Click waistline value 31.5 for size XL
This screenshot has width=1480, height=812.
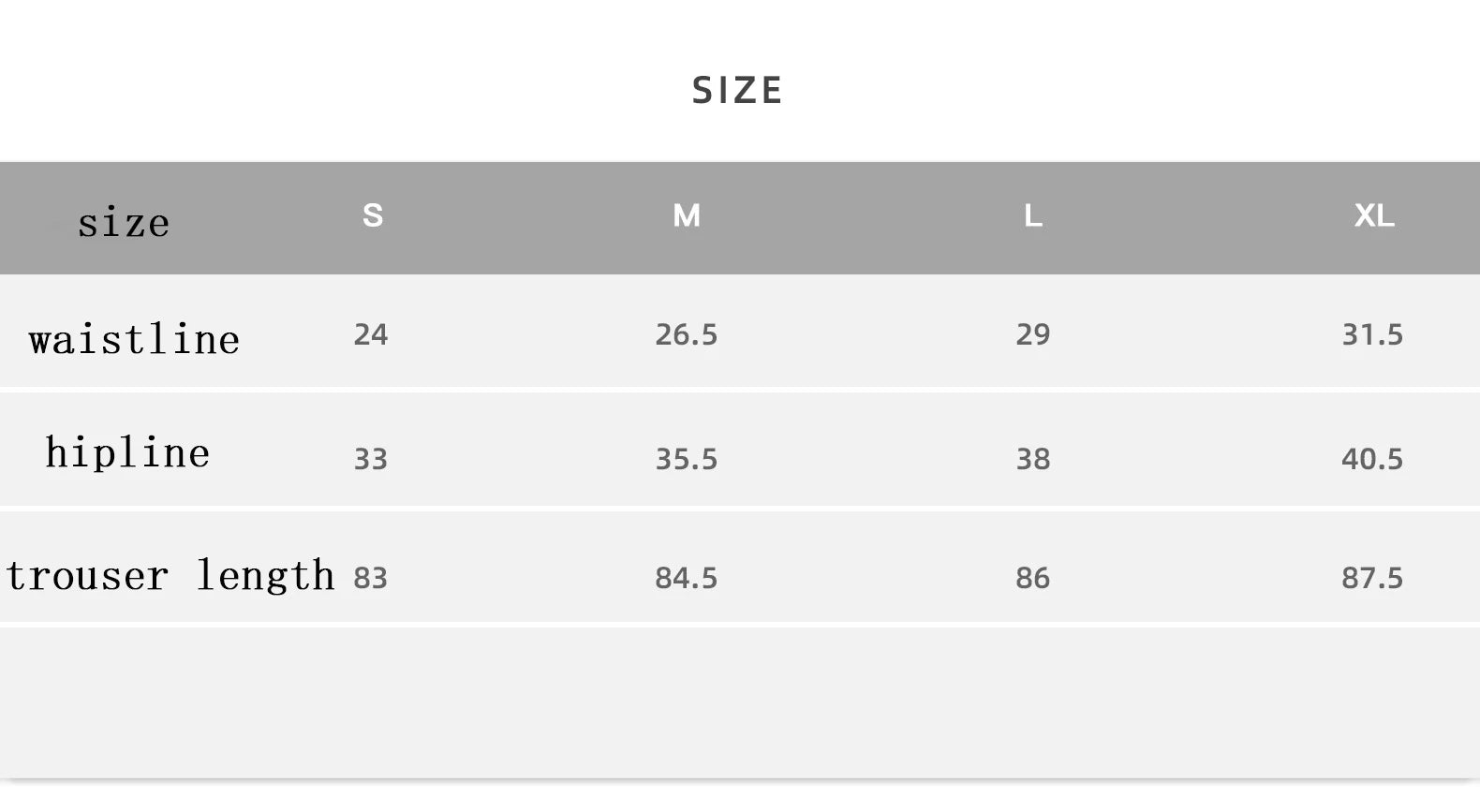[x=1372, y=334]
